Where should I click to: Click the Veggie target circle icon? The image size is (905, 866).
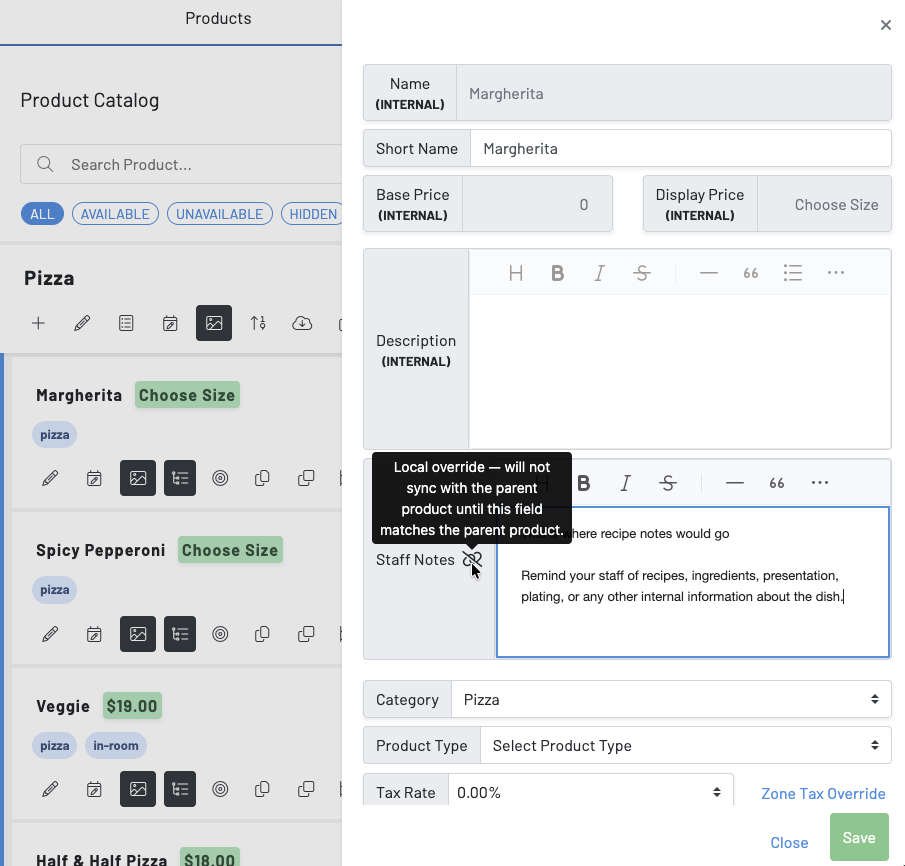(220, 789)
